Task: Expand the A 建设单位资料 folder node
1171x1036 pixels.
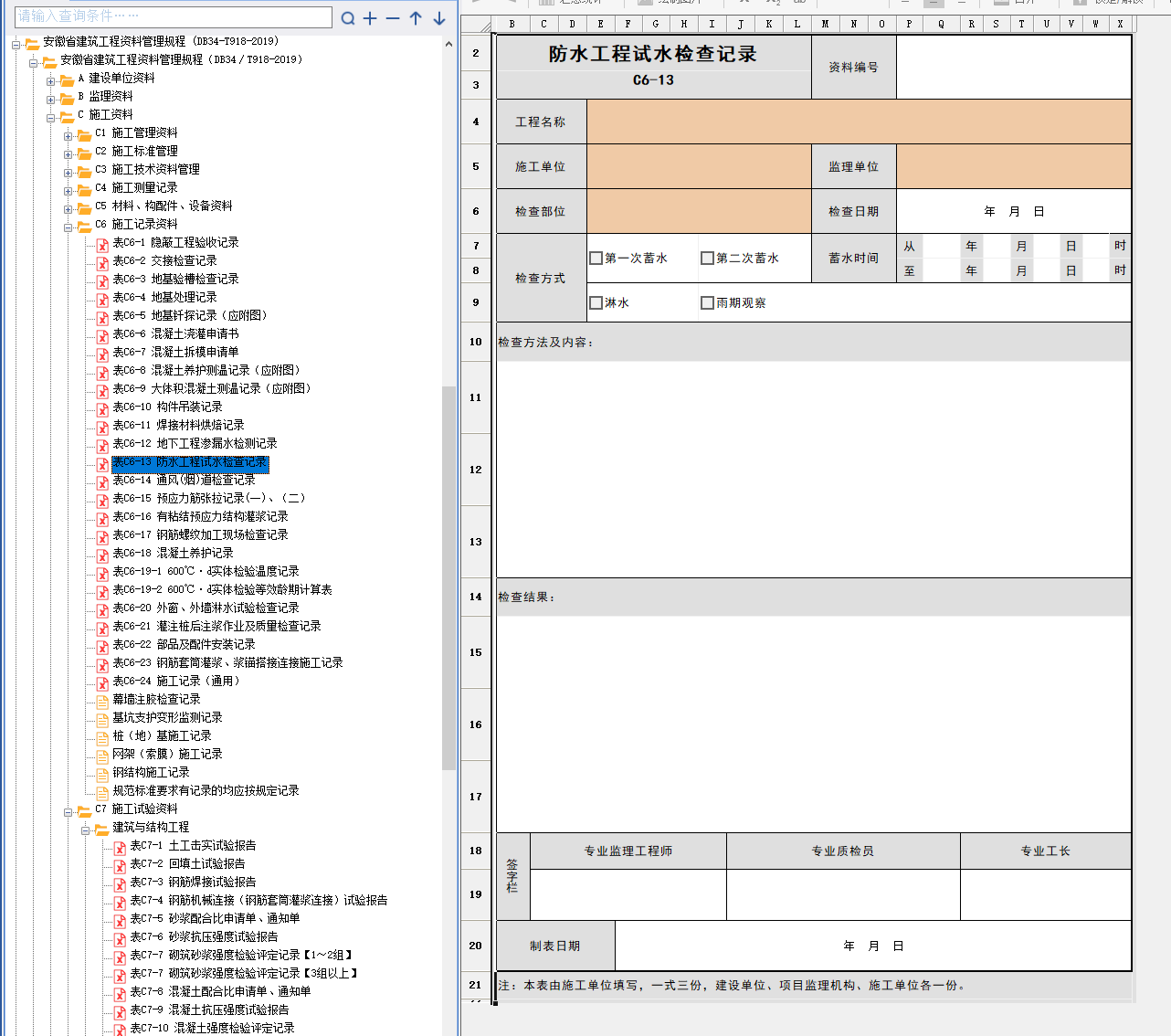Action: [x=51, y=80]
